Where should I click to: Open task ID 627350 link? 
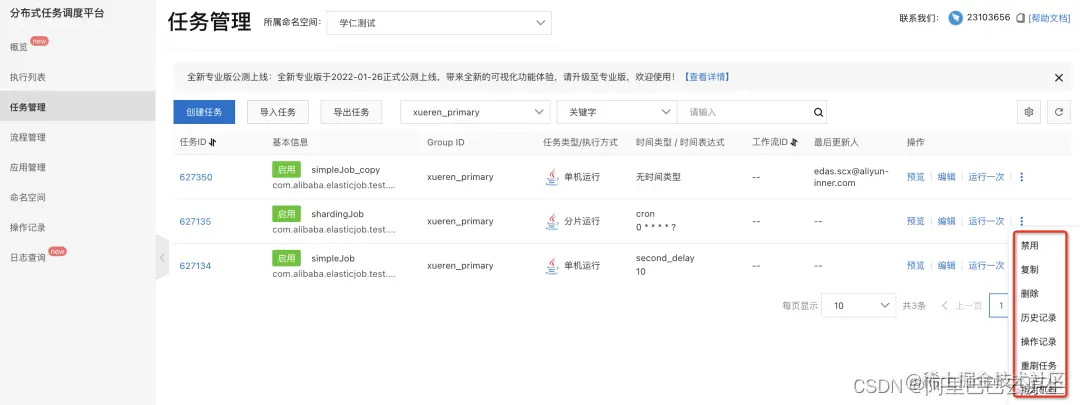point(196,177)
